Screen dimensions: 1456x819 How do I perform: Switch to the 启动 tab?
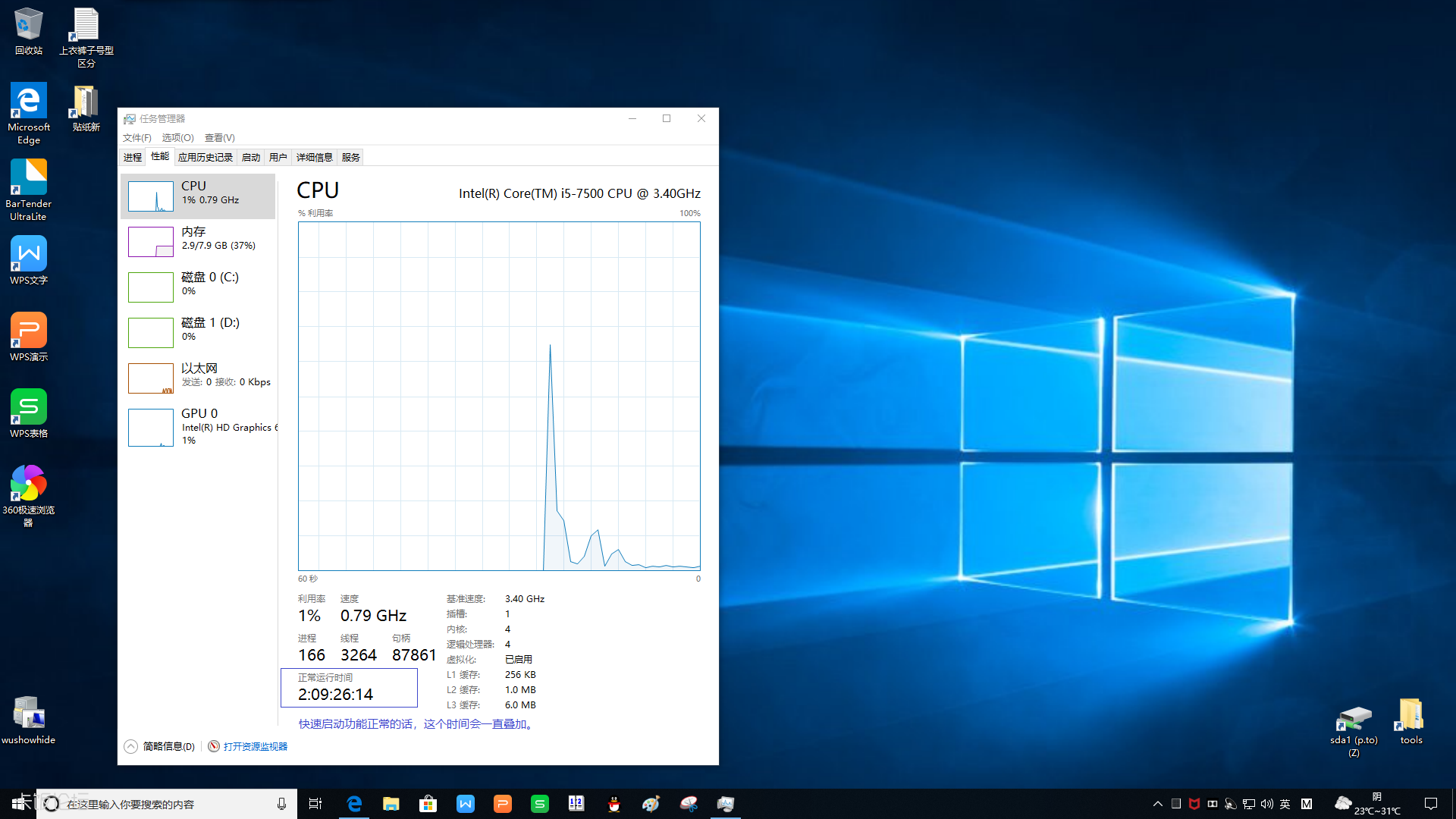(251, 157)
